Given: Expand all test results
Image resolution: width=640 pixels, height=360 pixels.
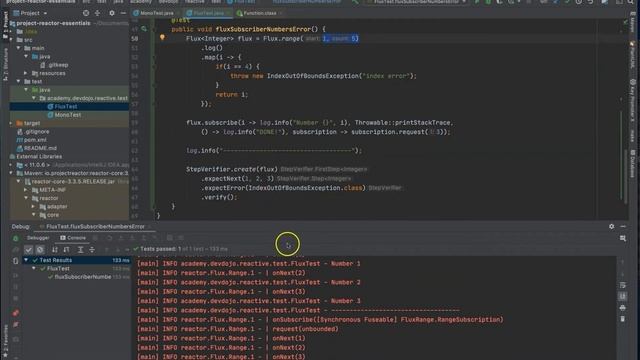Looking at the screenshot, I should point(80,249).
